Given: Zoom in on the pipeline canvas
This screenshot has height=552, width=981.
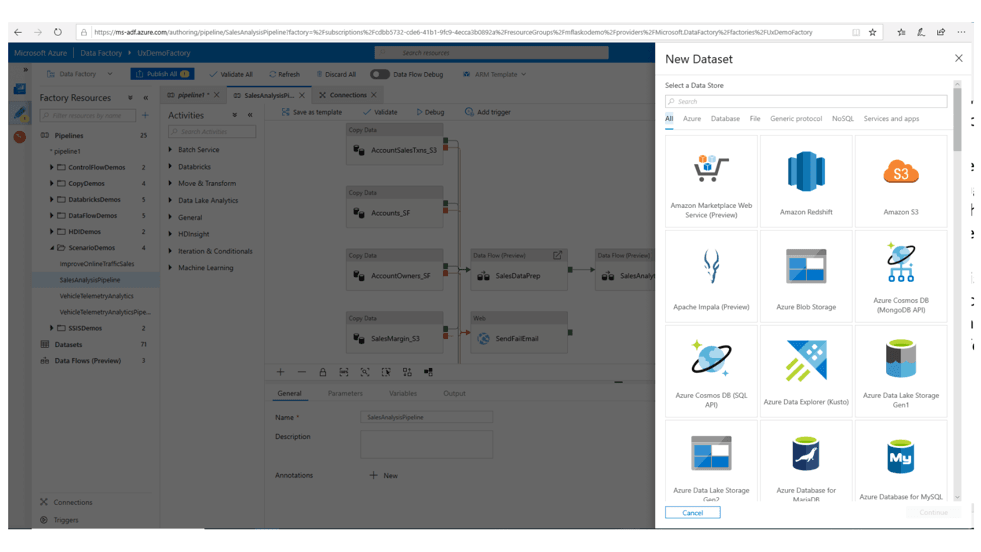Looking at the screenshot, I should pos(280,372).
